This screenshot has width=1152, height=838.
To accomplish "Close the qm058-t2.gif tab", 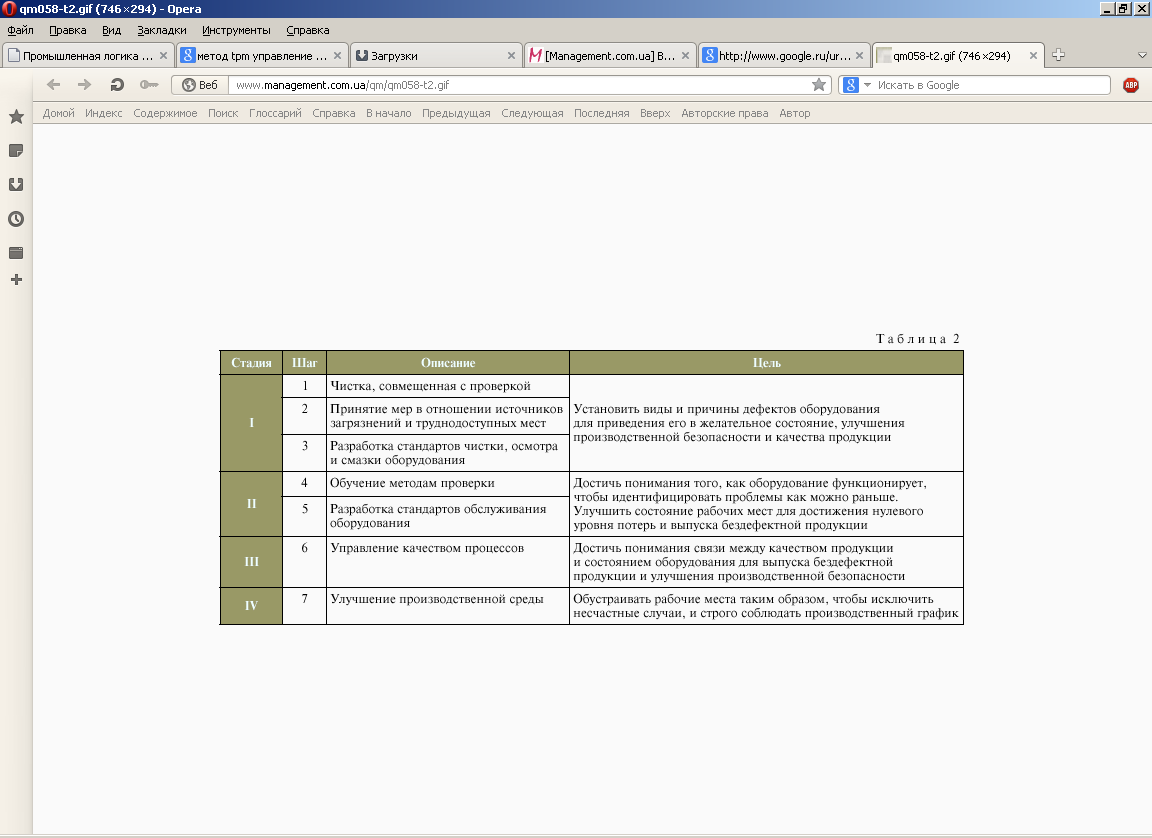I will [1033, 56].
